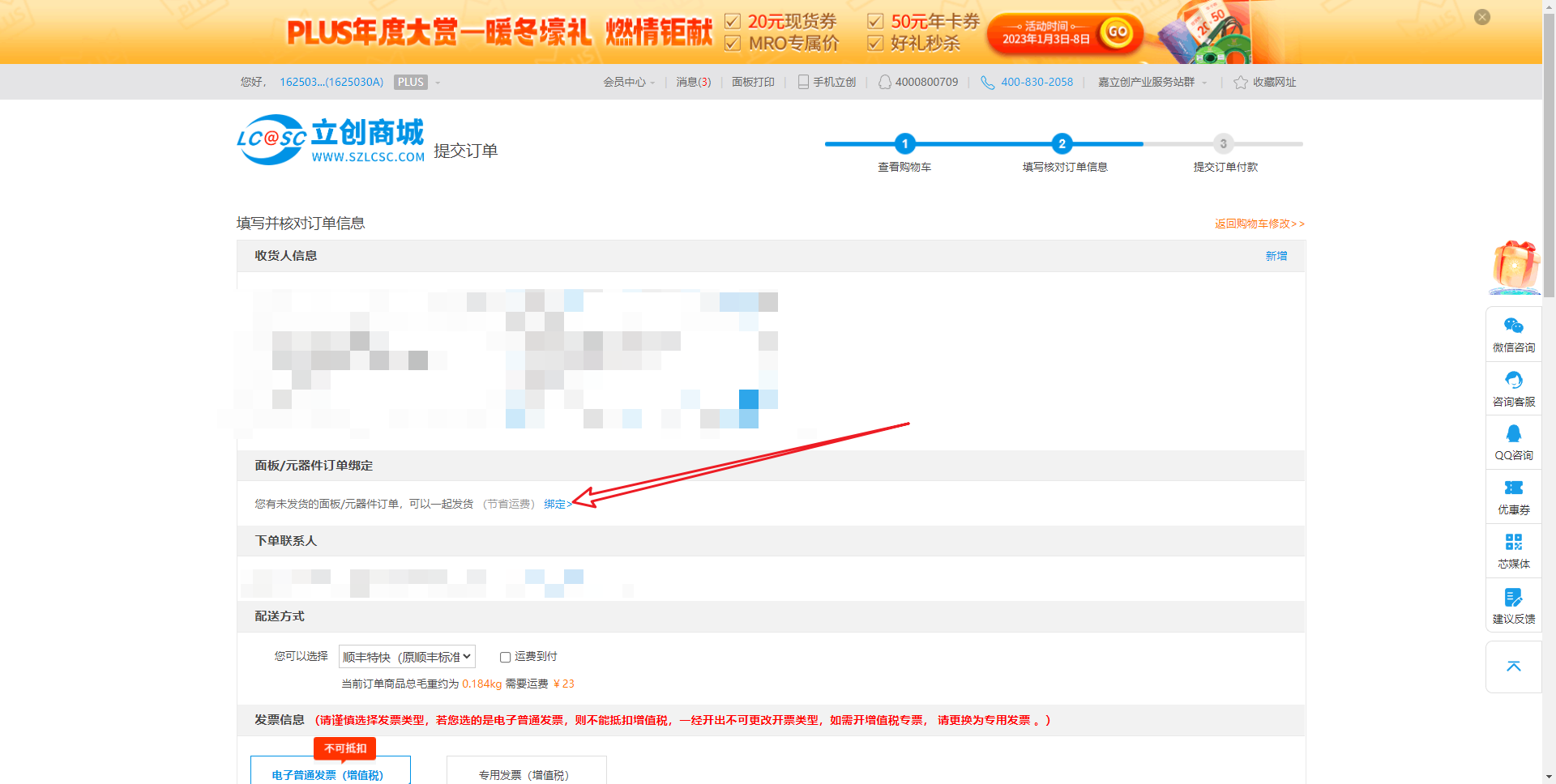The image size is (1556, 784).
Task: Open coupons (优惠券) sidebar item
Action: [x=1514, y=497]
